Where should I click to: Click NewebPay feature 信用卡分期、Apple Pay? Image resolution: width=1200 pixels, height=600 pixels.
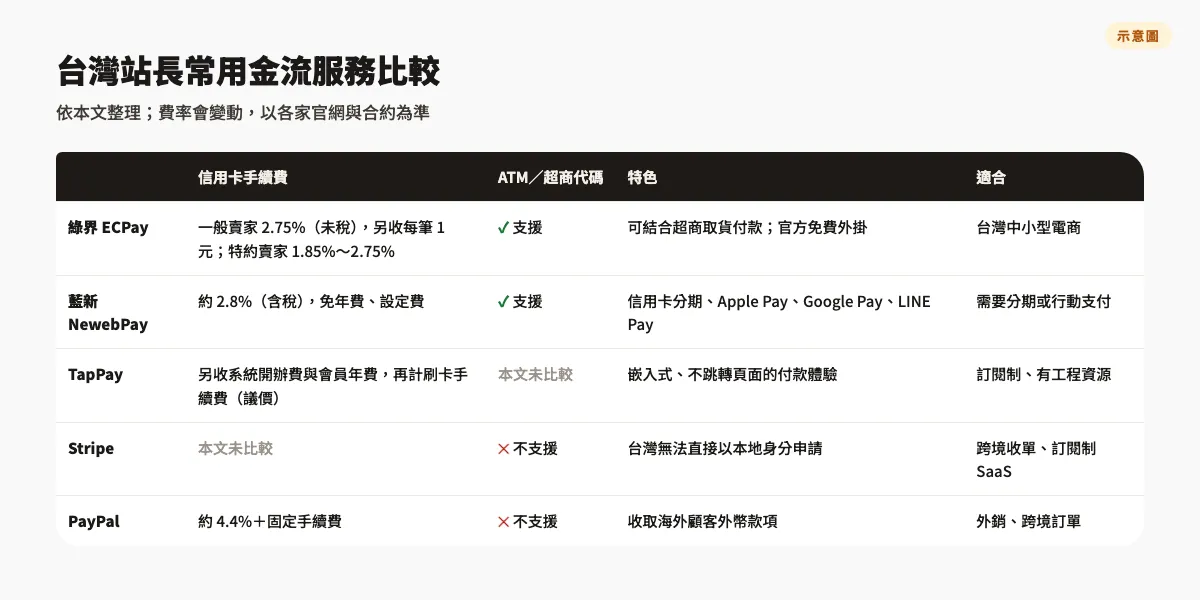coord(708,301)
